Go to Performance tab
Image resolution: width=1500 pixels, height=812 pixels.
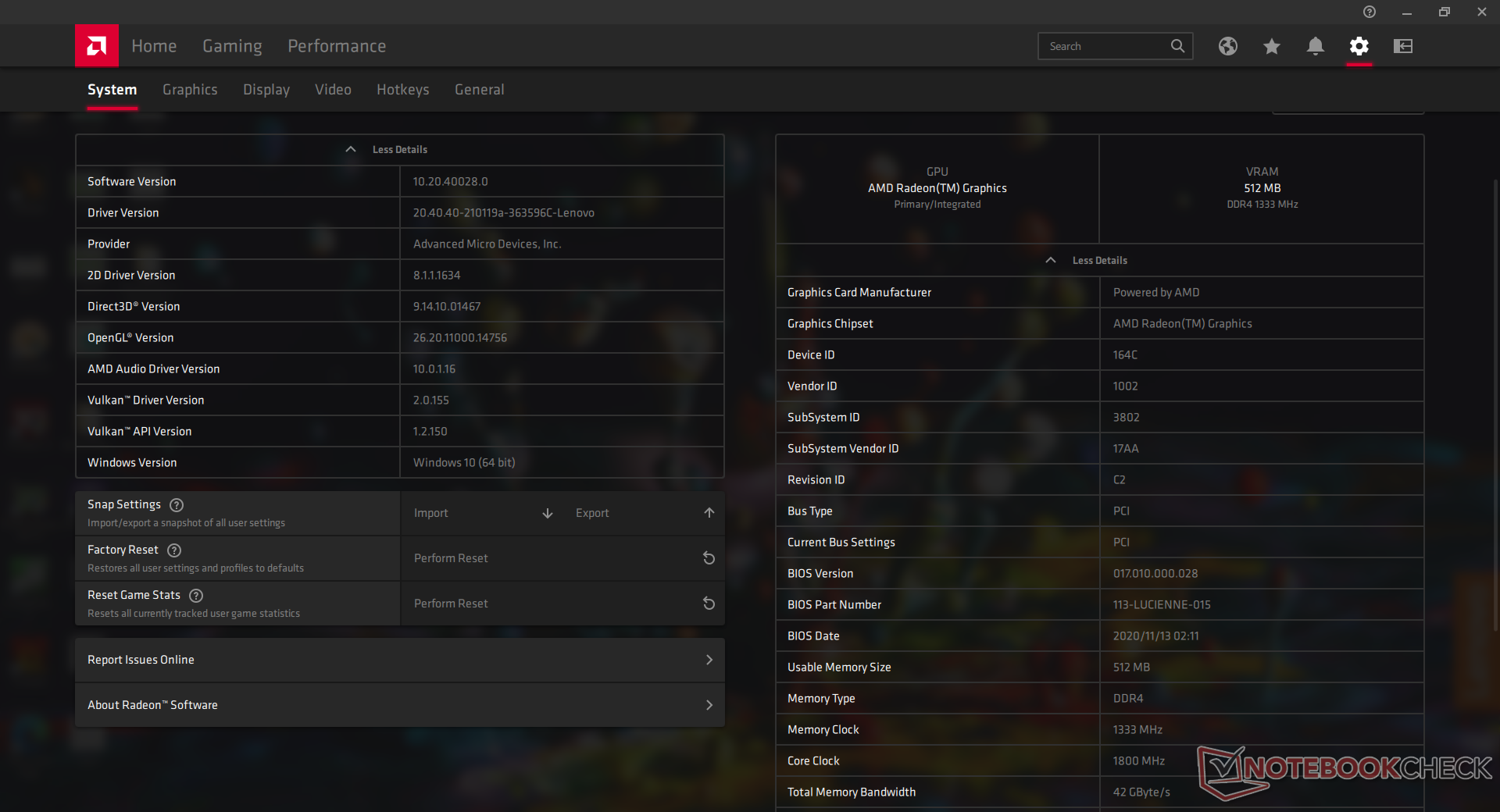[x=337, y=46]
